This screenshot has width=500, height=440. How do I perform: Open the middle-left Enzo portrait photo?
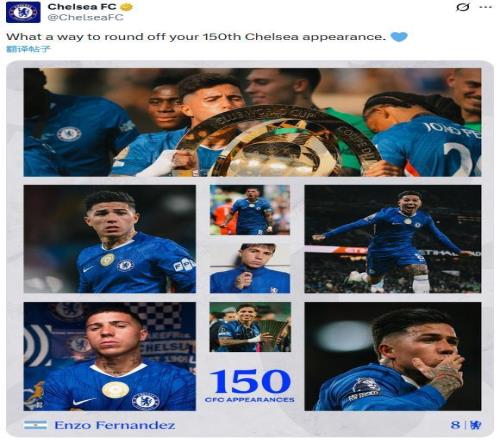(x=110, y=239)
